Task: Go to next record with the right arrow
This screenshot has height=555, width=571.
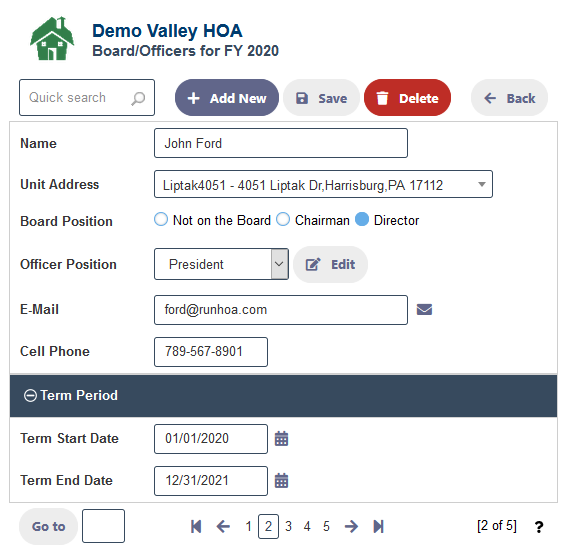Action: tap(351, 526)
